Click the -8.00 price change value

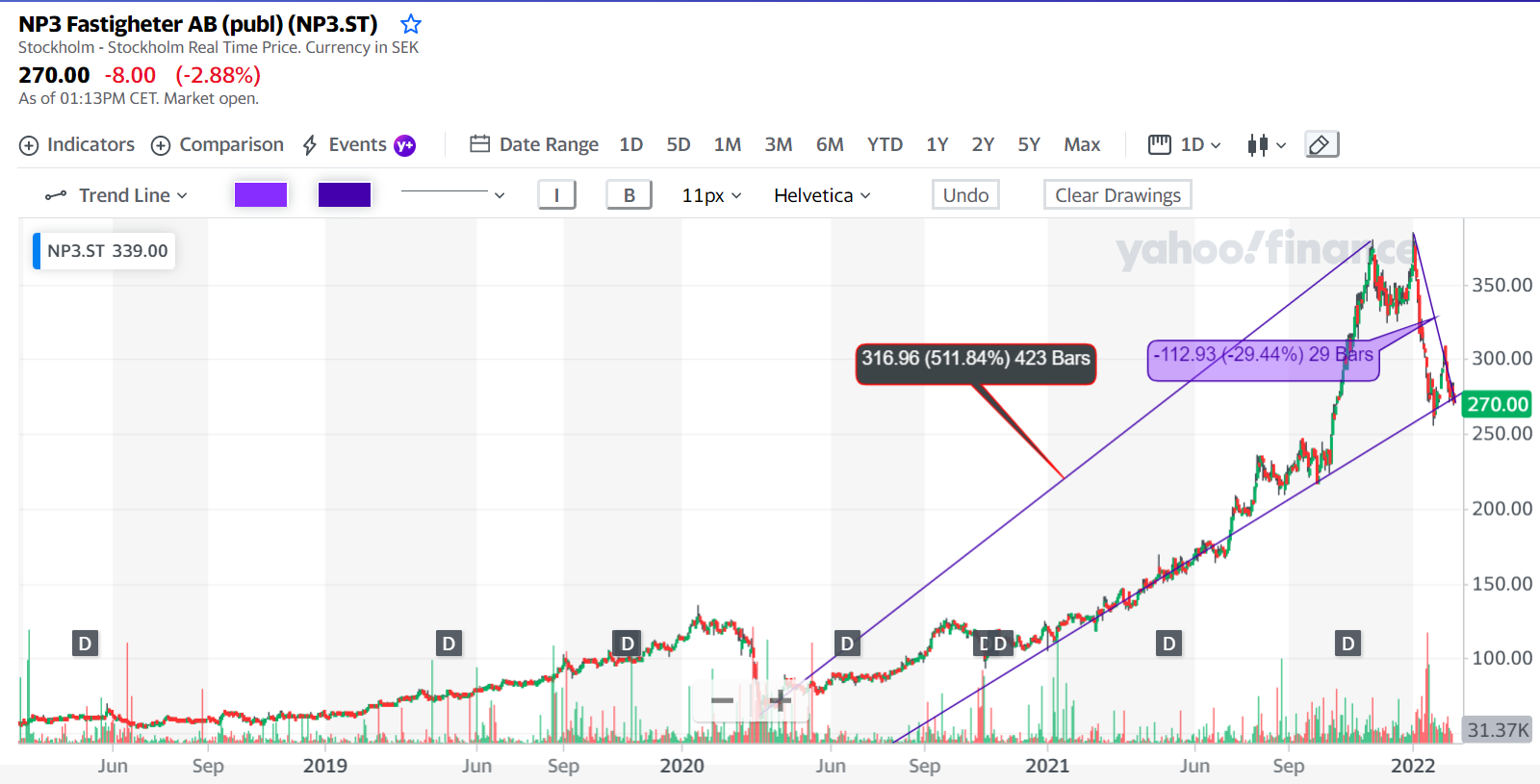point(130,75)
